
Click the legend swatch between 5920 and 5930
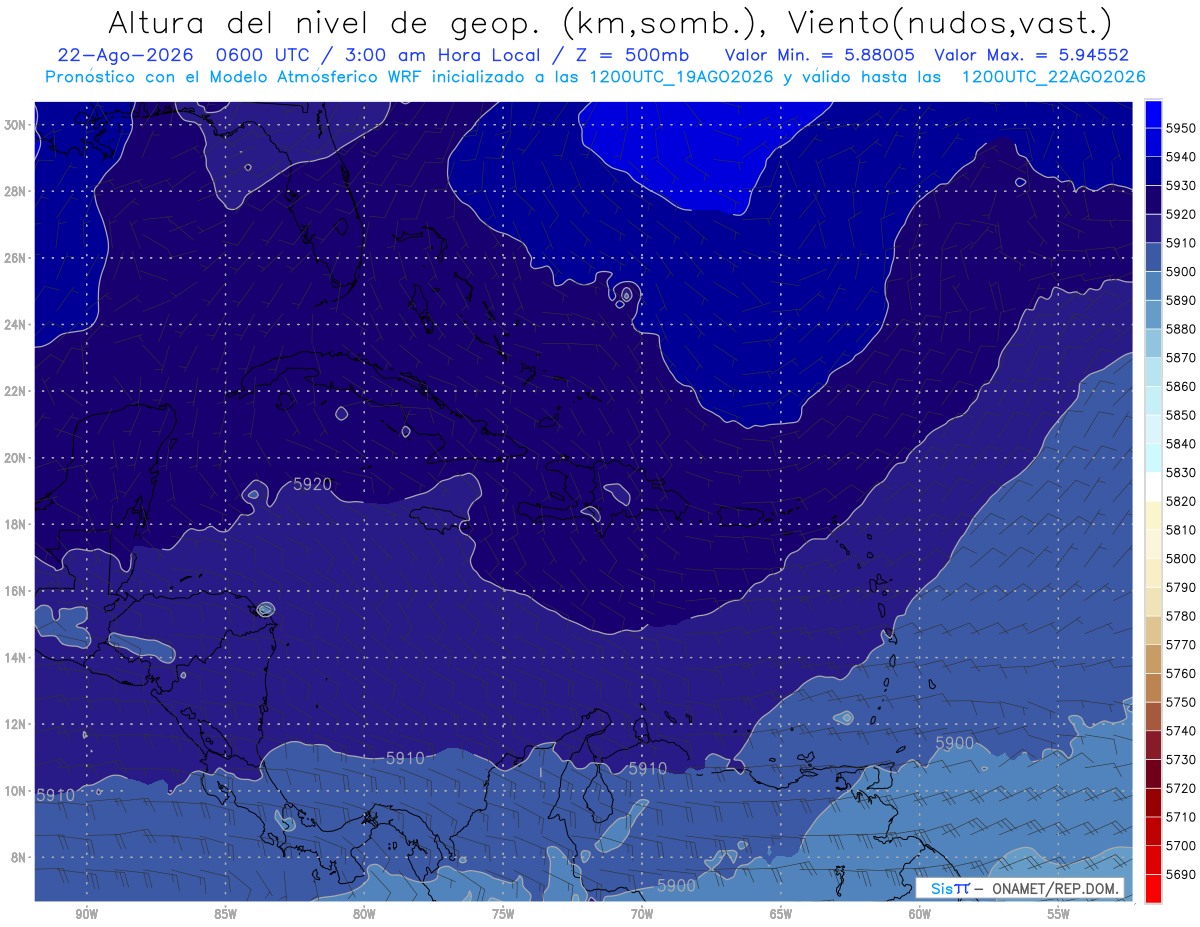(x=1152, y=200)
